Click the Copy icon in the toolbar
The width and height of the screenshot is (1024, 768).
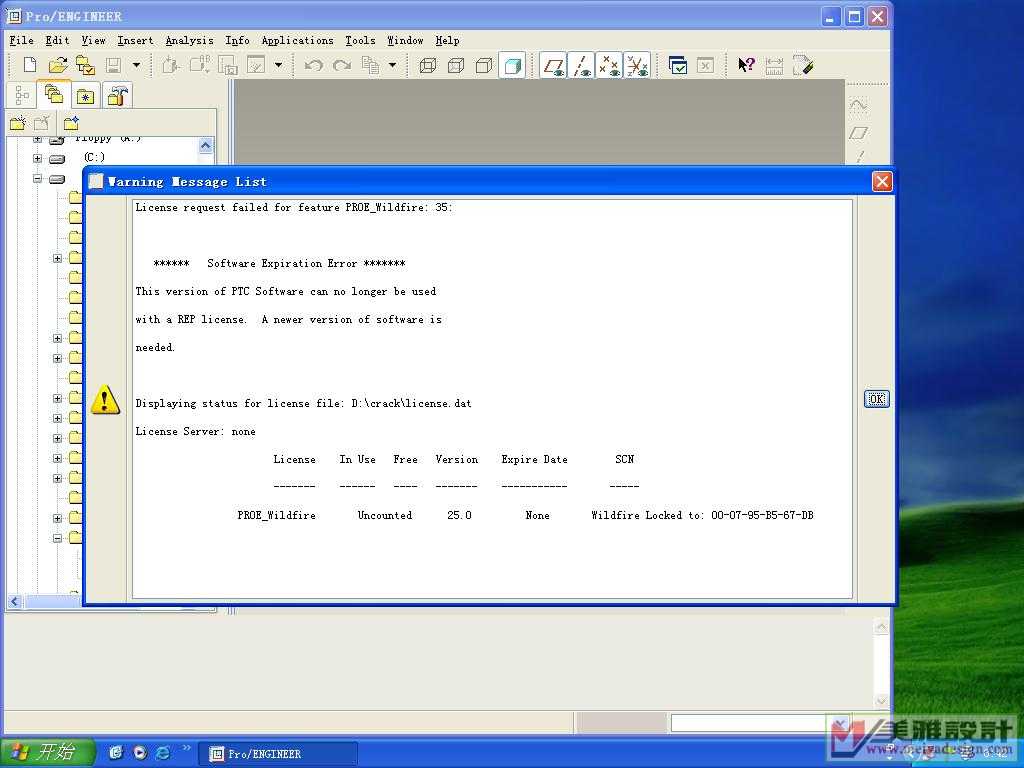(x=370, y=65)
